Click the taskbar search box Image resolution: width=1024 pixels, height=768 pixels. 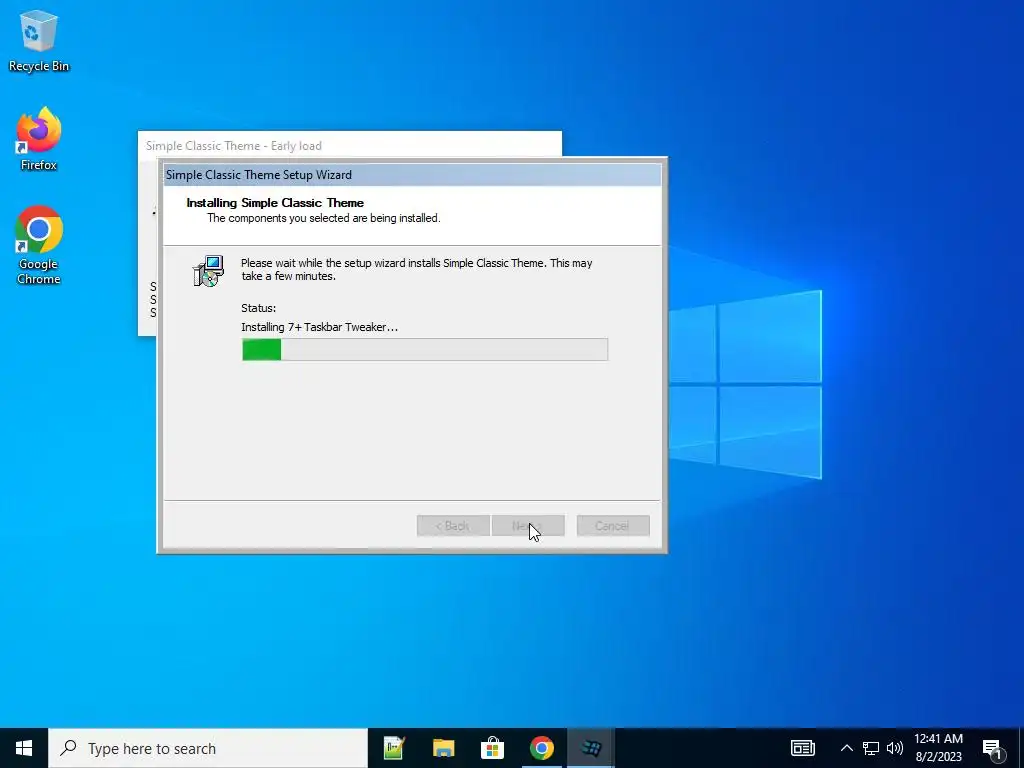[x=208, y=748]
